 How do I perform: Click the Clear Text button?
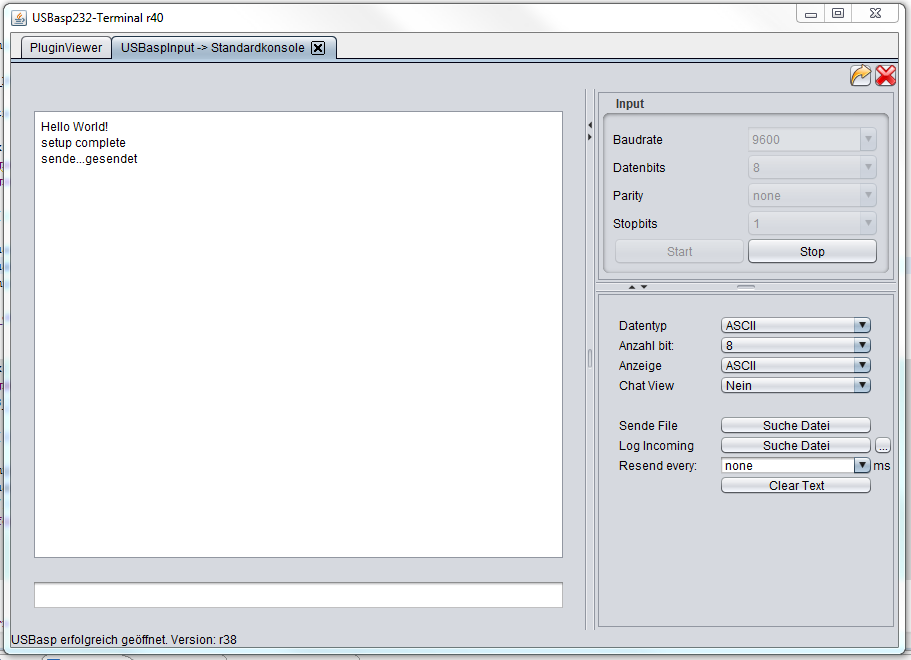795,486
